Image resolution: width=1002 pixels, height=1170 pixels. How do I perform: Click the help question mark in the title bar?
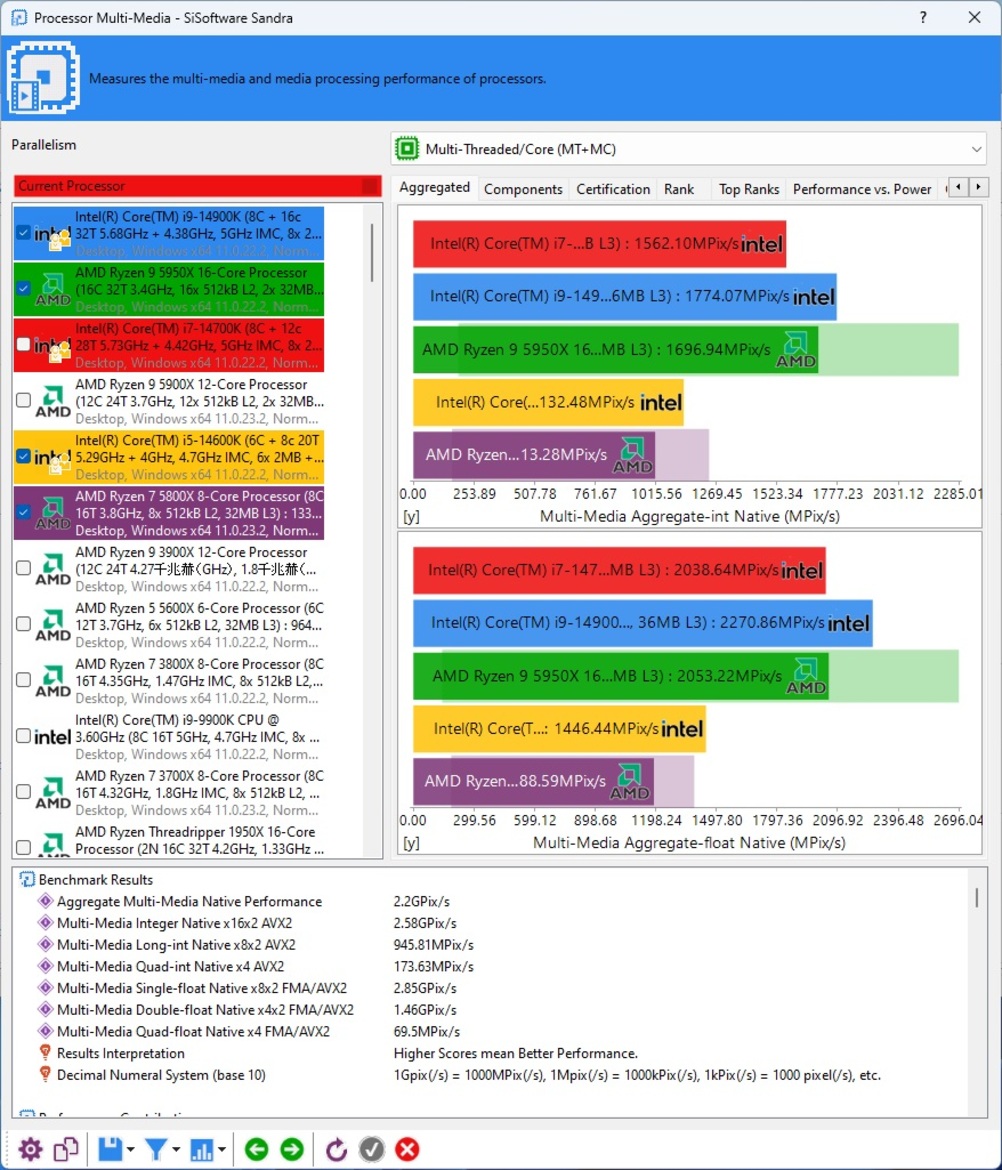(x=923, y=17)
